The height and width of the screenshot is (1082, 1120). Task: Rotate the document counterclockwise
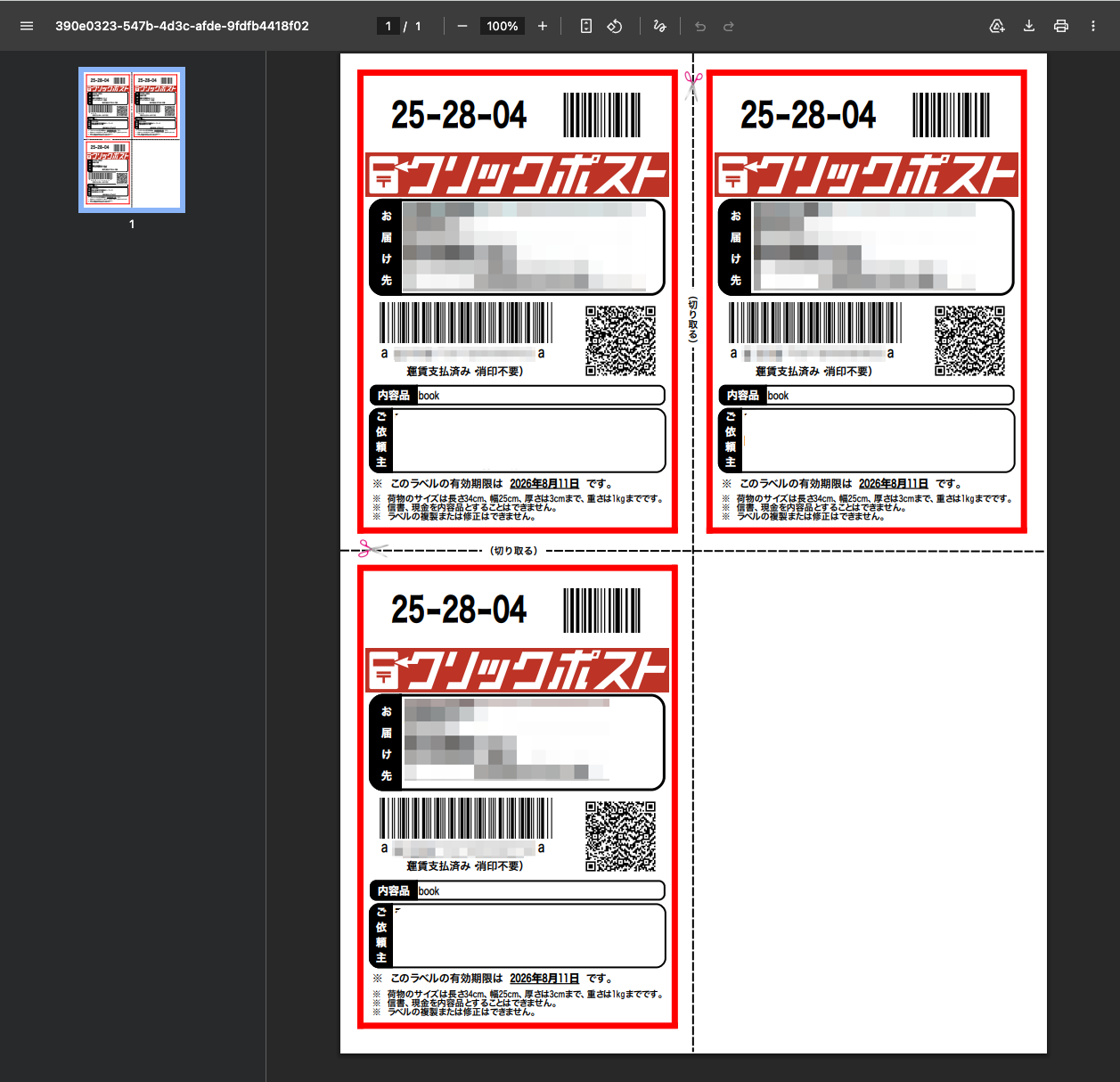[x=615, y=26]
